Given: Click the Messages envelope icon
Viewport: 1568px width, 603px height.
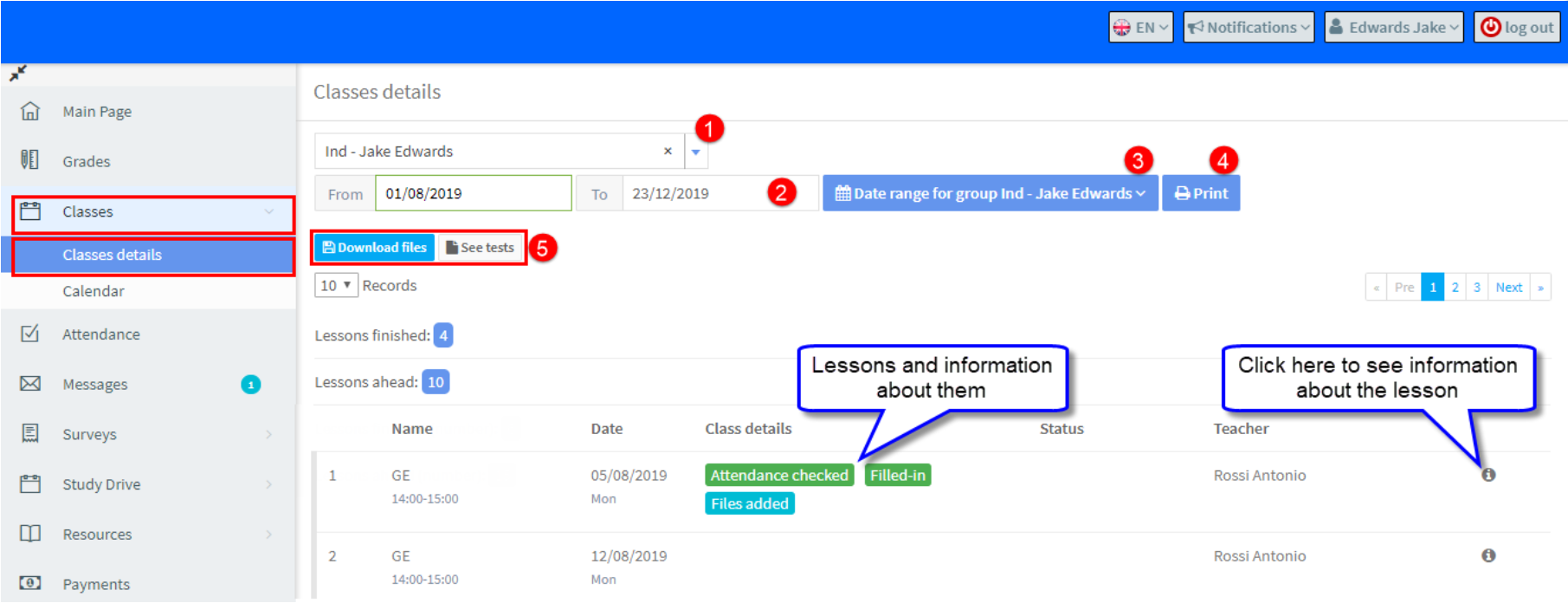Looking at the screenshot, I should 30,384.
